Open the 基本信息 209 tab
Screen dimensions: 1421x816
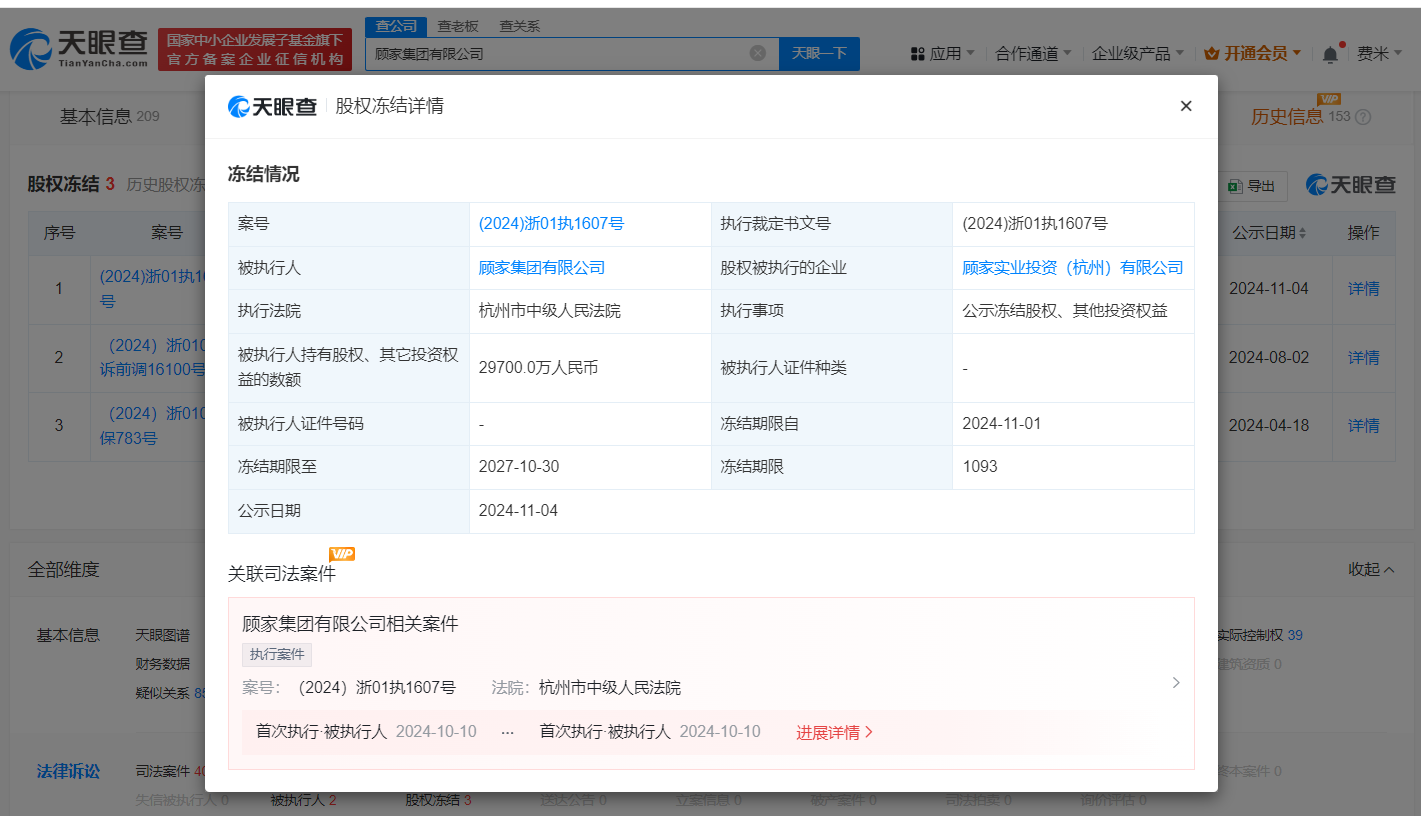[x=109, y=117]
